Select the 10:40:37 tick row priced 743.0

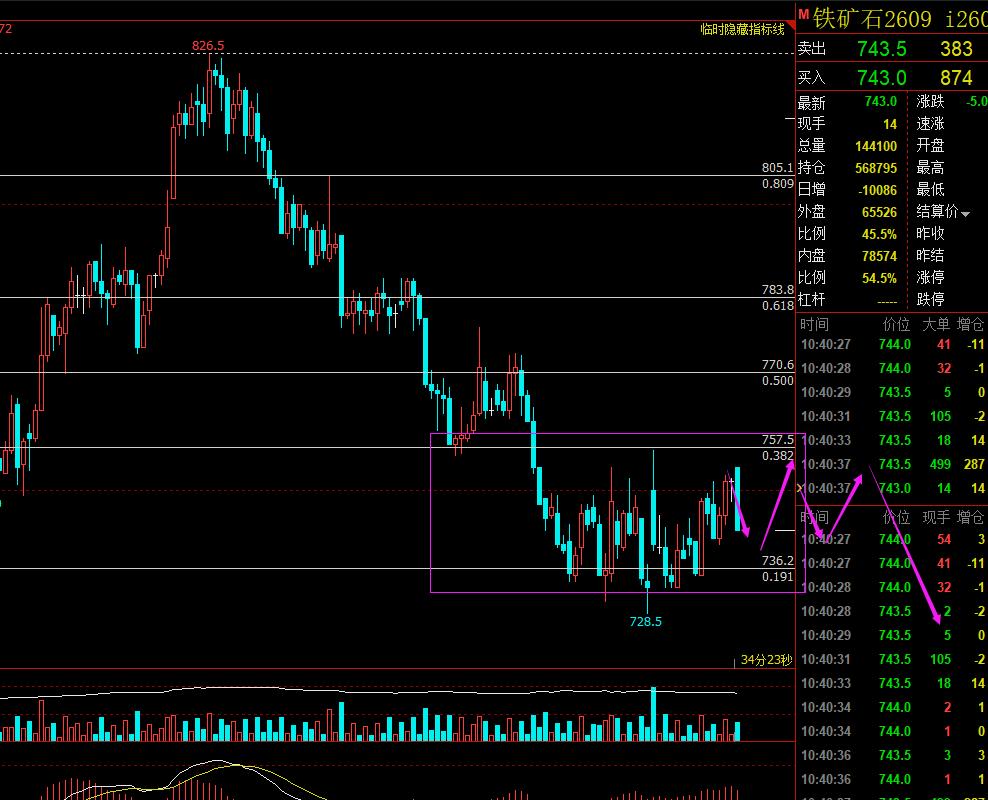point(892,488)
